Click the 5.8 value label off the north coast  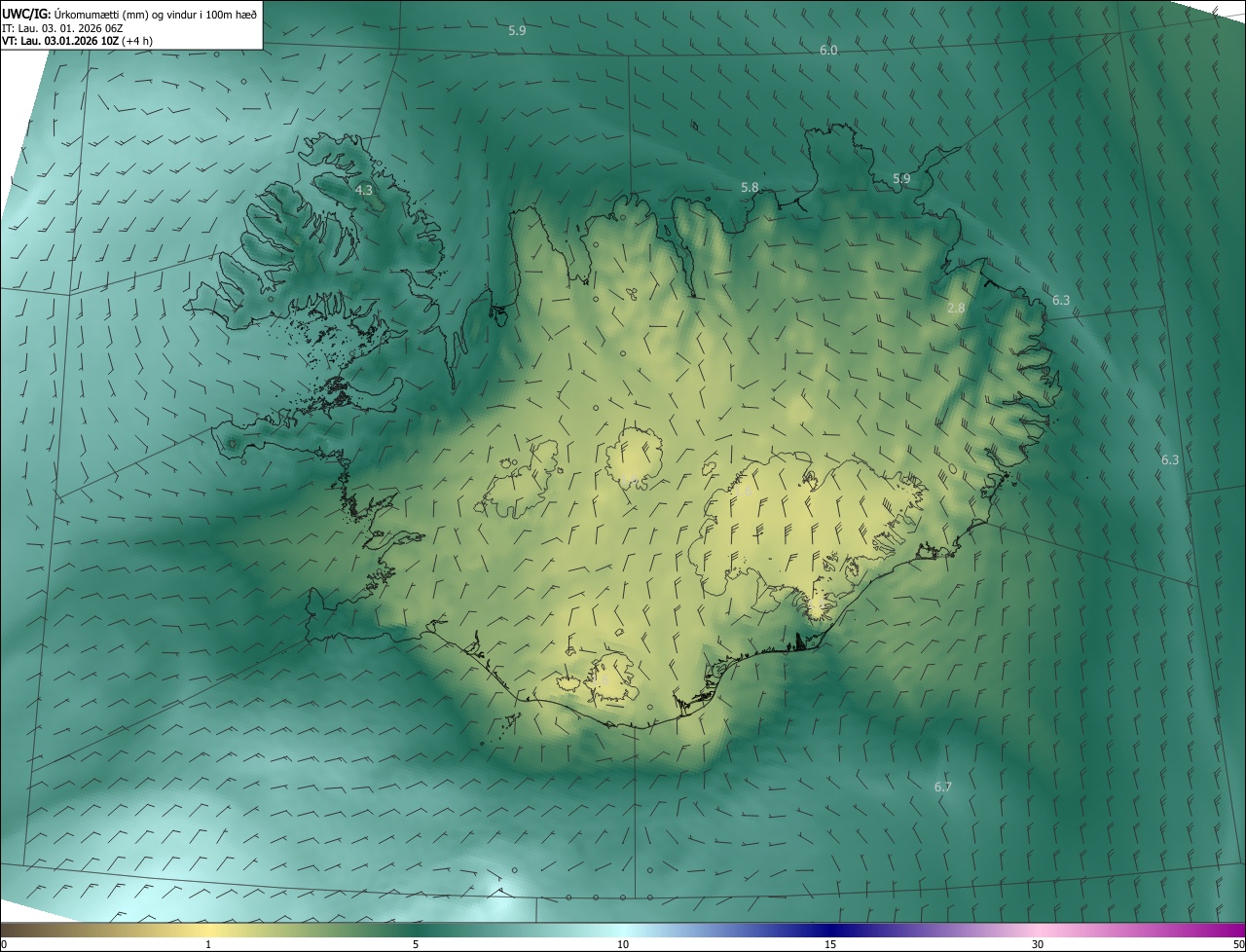tap(750, 187)
